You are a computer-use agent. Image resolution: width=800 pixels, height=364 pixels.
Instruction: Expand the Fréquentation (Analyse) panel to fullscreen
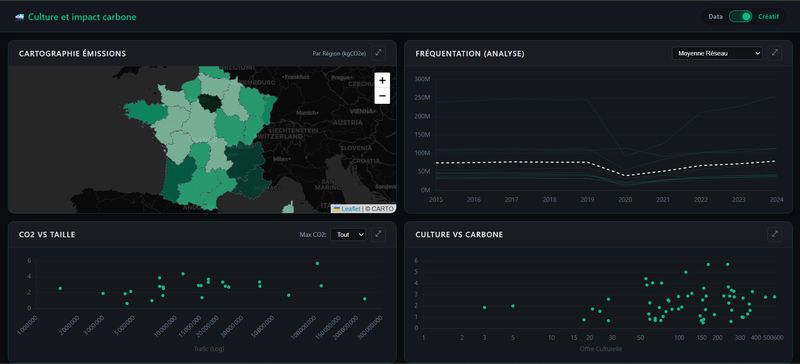click(774, 53)
